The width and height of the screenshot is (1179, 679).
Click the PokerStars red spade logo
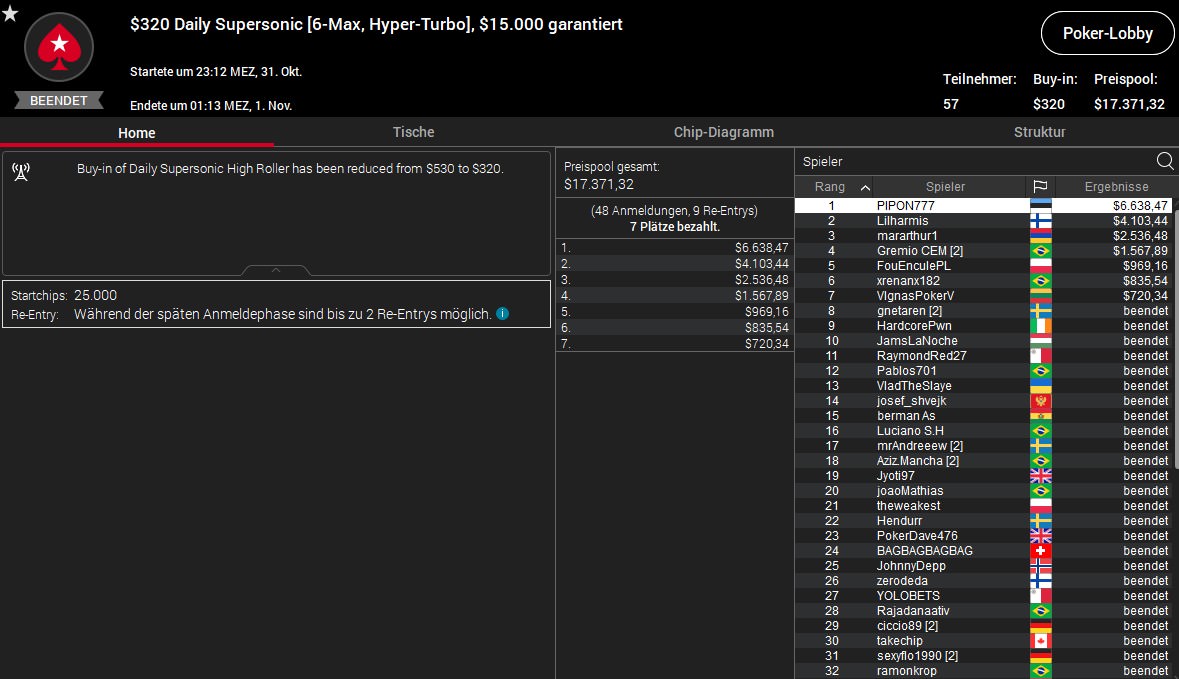[x=59, y=47]
